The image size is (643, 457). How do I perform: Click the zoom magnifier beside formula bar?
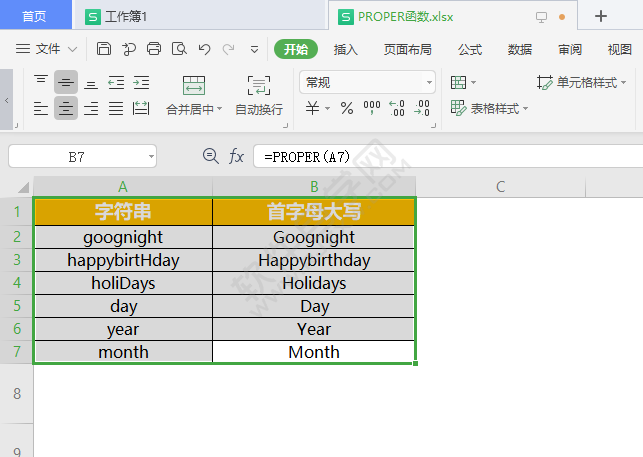tap(211, 156)
